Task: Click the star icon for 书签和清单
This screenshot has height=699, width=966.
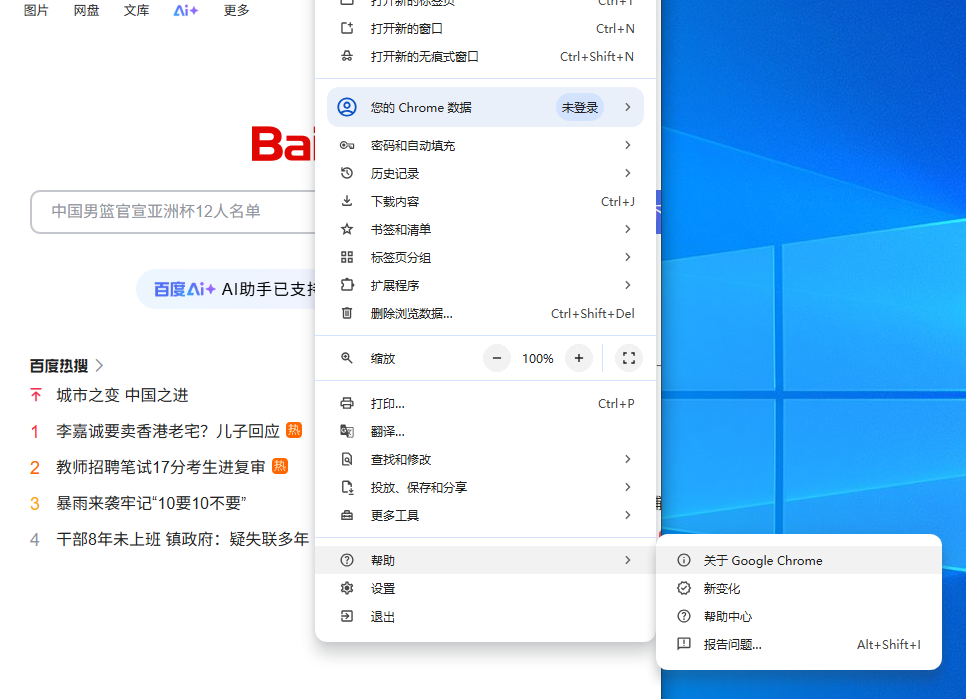Action: click(x=347, y=229)
